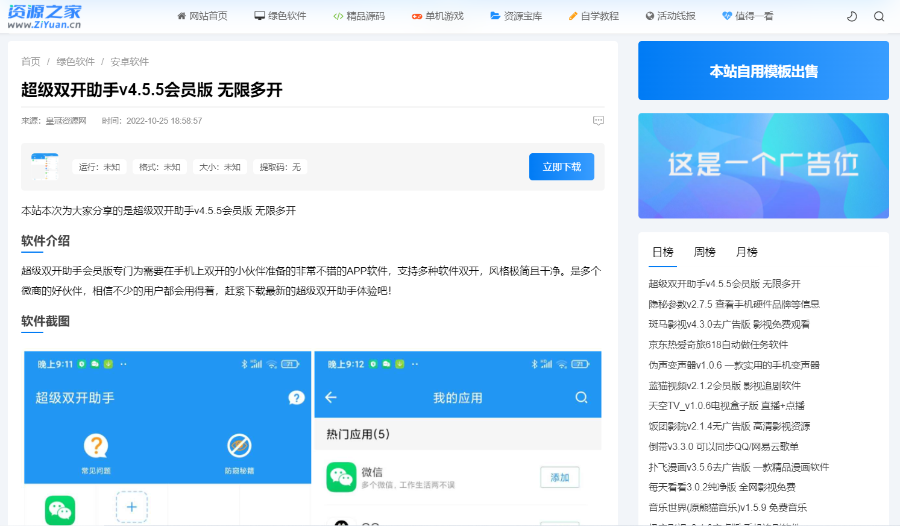The height and width of the screenshot is (526, 900).
Task: Click the 软件介绍 section heading
Action: [x=45, y=241]
